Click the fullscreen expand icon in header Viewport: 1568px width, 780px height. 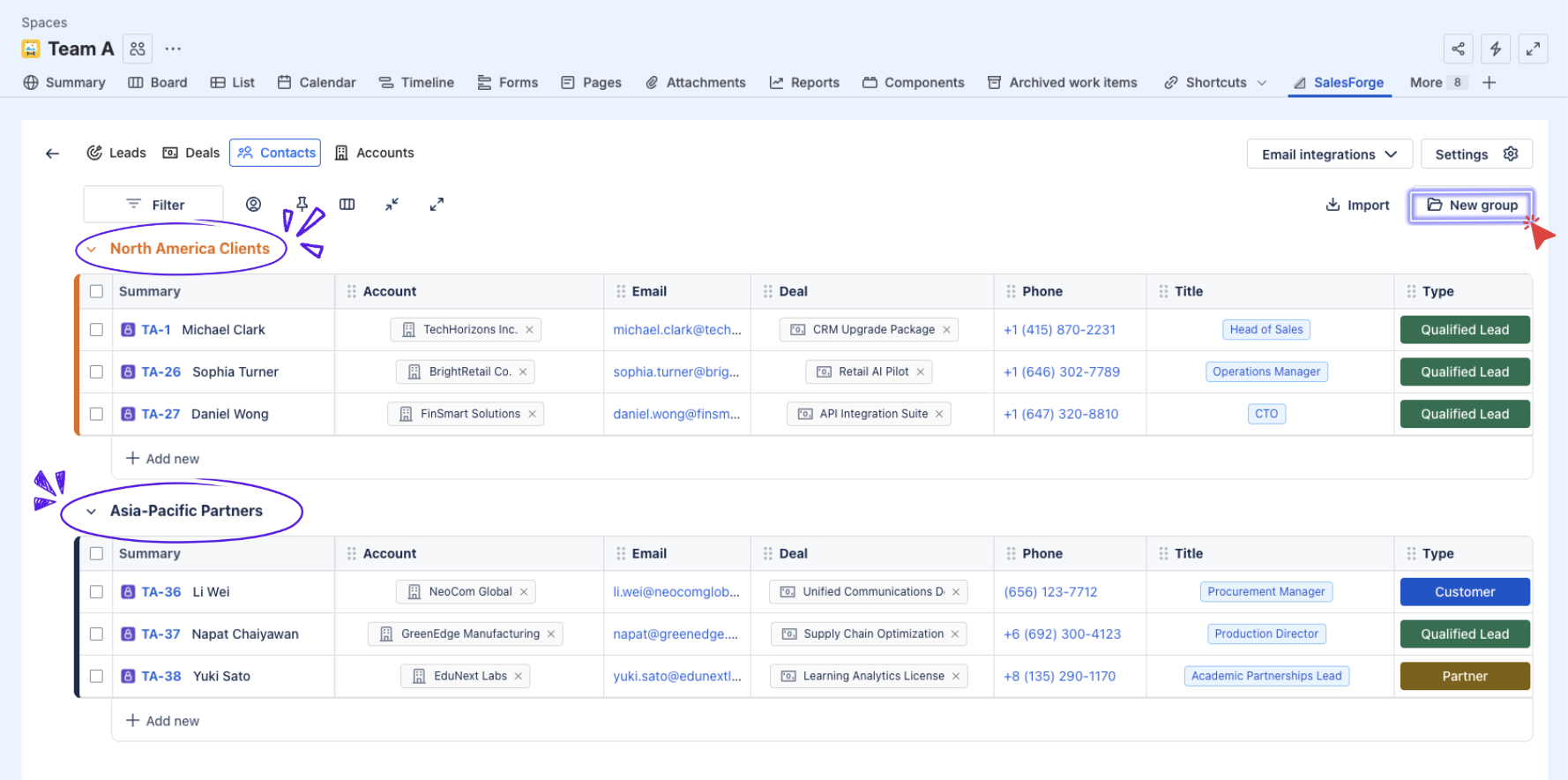(x=1534, y=49)
